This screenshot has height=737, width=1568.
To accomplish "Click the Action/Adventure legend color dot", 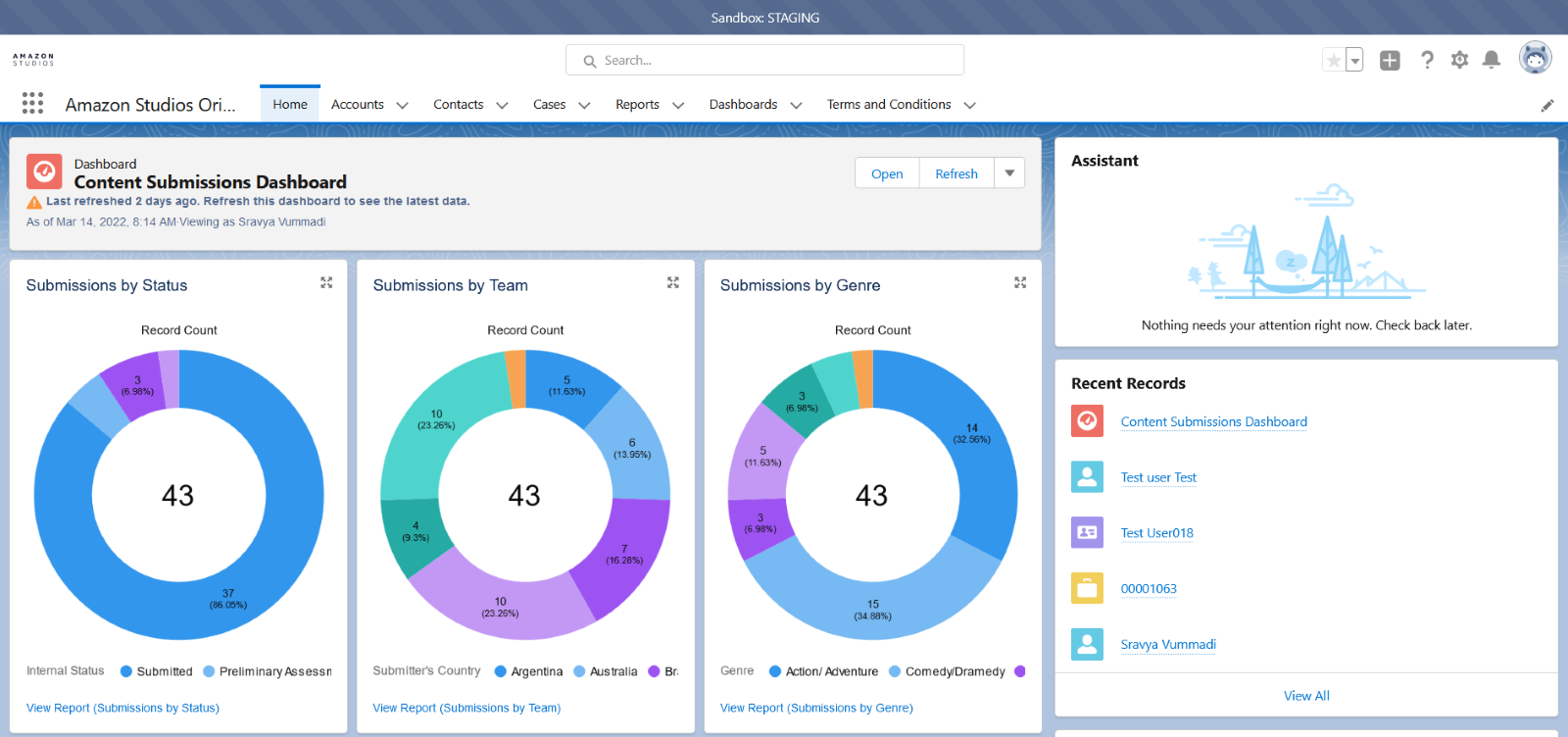I will pos(775,671).
